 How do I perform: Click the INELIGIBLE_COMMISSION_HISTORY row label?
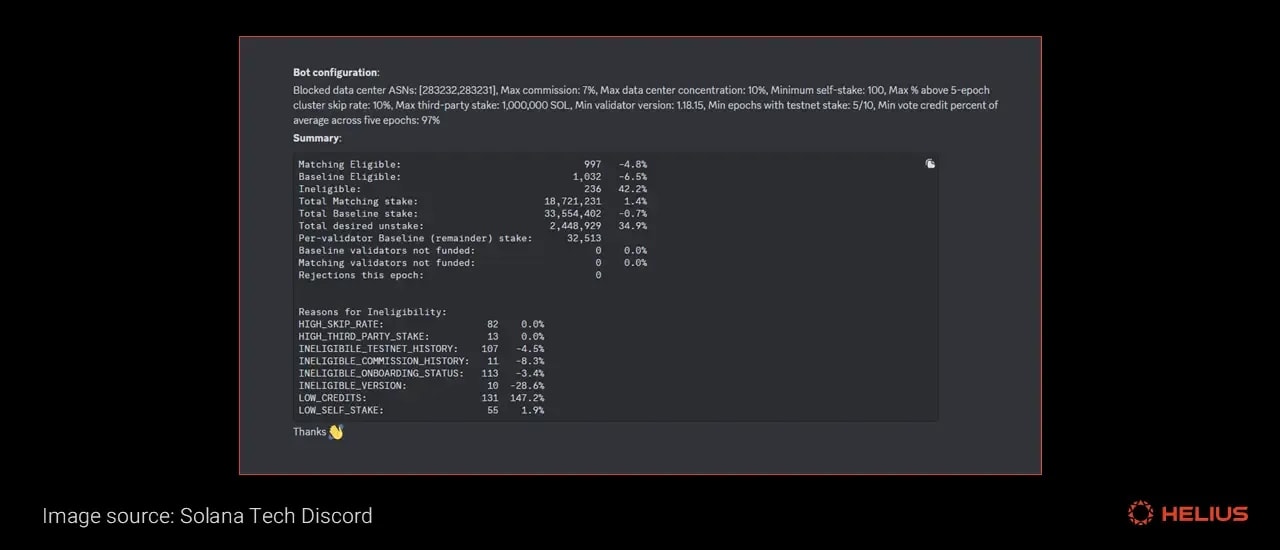[x=384, y=361]
